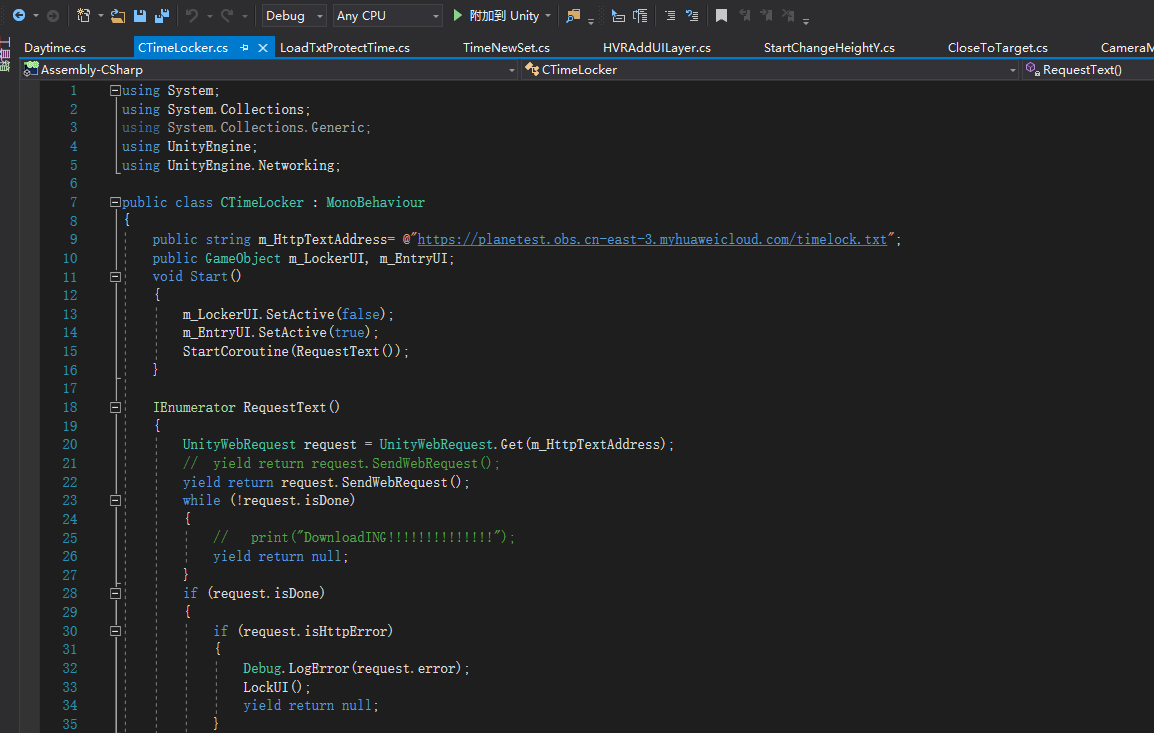This screenshot has width=1154, height=733.
Task: Click the bookmark icon in toolbar
Action: point(721,16)
